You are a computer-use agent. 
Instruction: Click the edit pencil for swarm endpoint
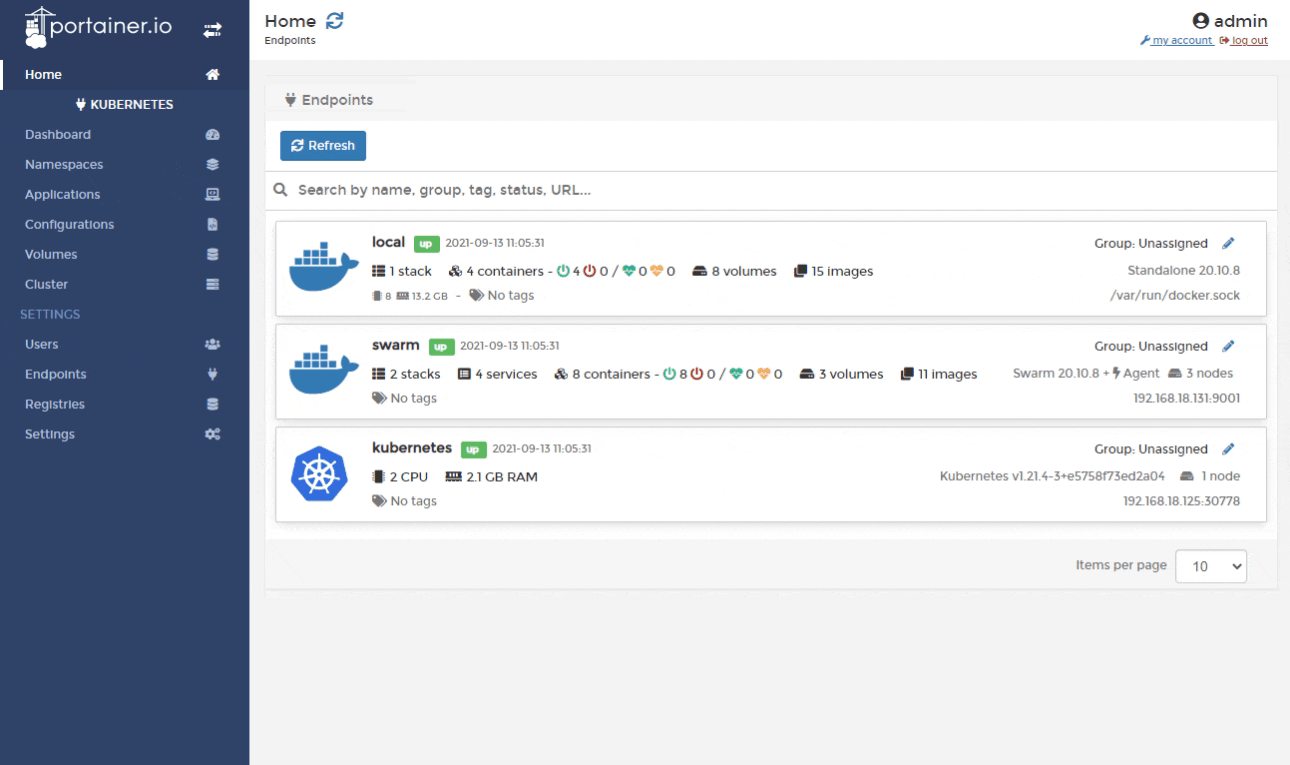click(x=1229, y=346)
